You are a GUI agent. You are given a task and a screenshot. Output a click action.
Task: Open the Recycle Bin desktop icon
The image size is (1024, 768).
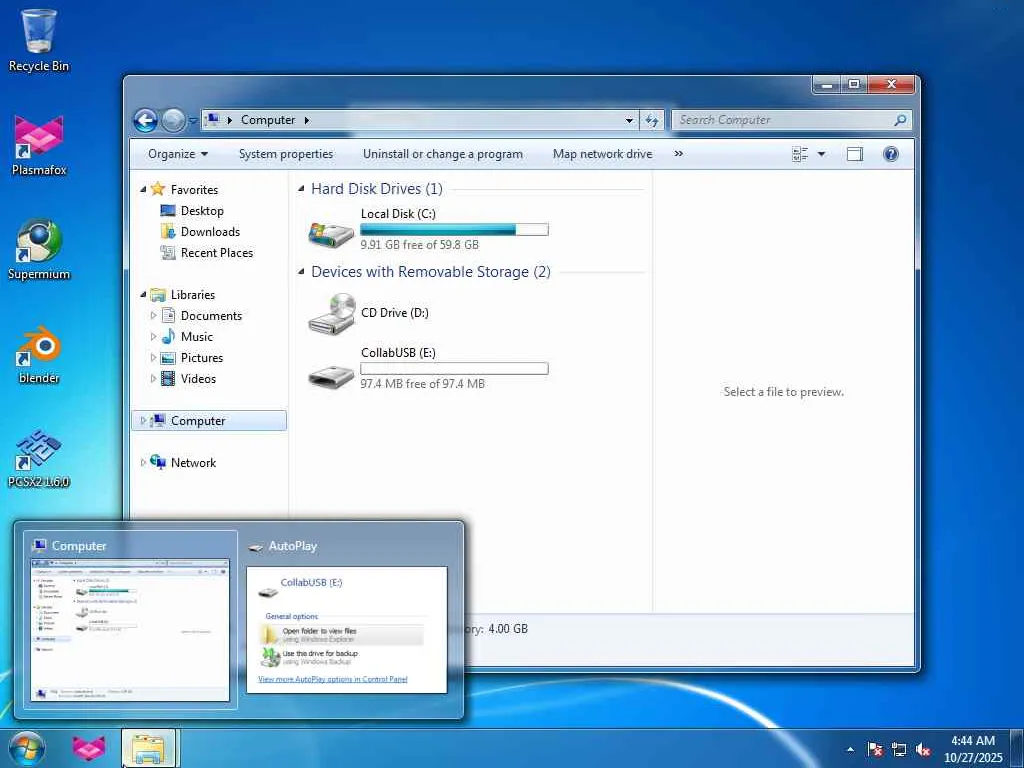(x=39, y=39)
